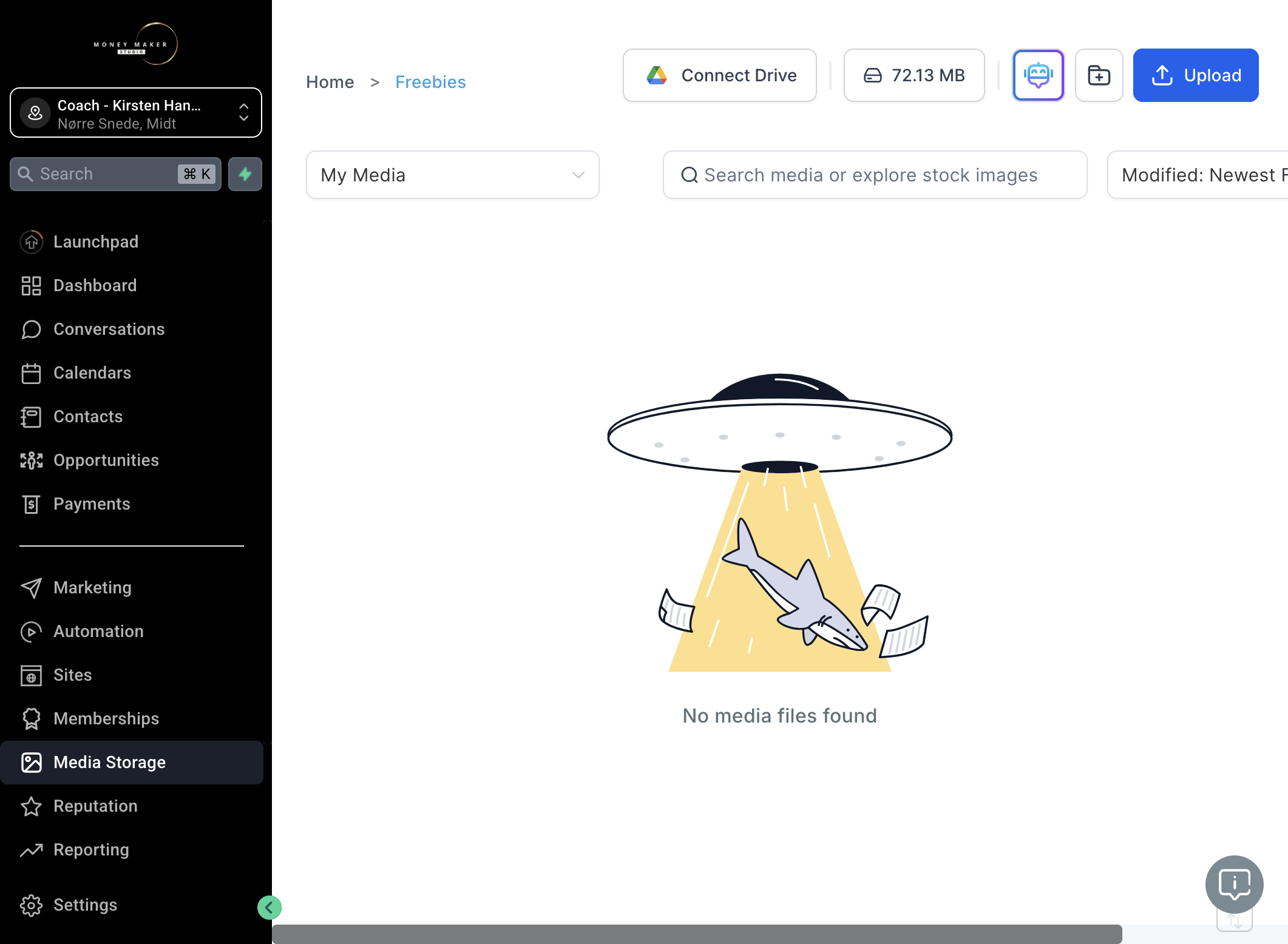
Task: Open Sites section
Action: (132, 675)
